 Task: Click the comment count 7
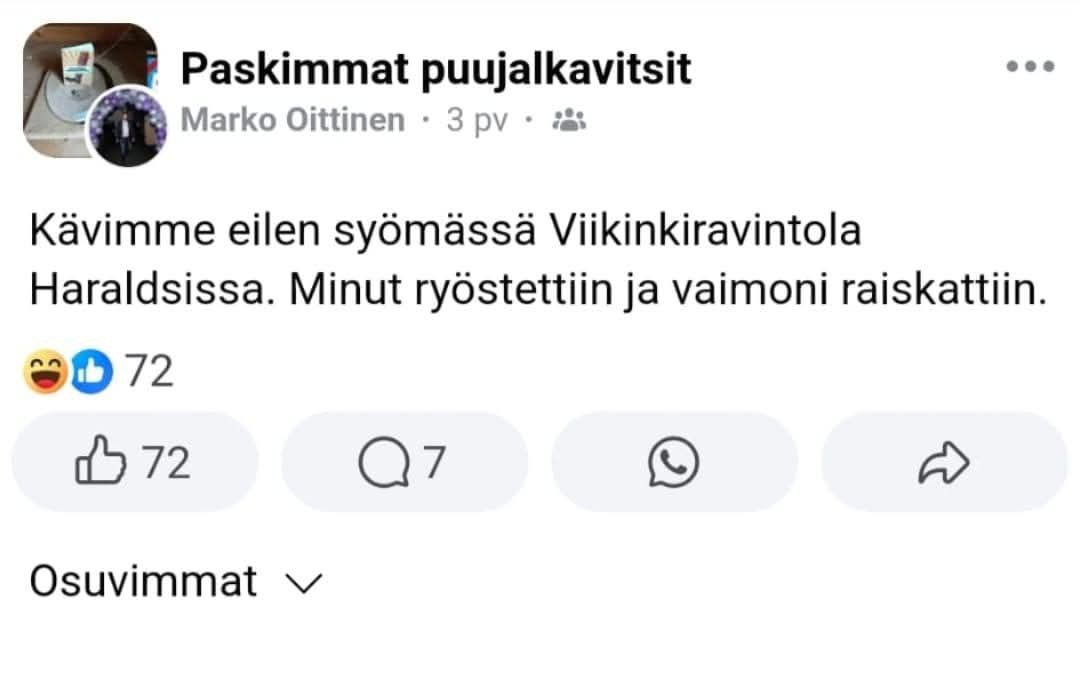432,462
